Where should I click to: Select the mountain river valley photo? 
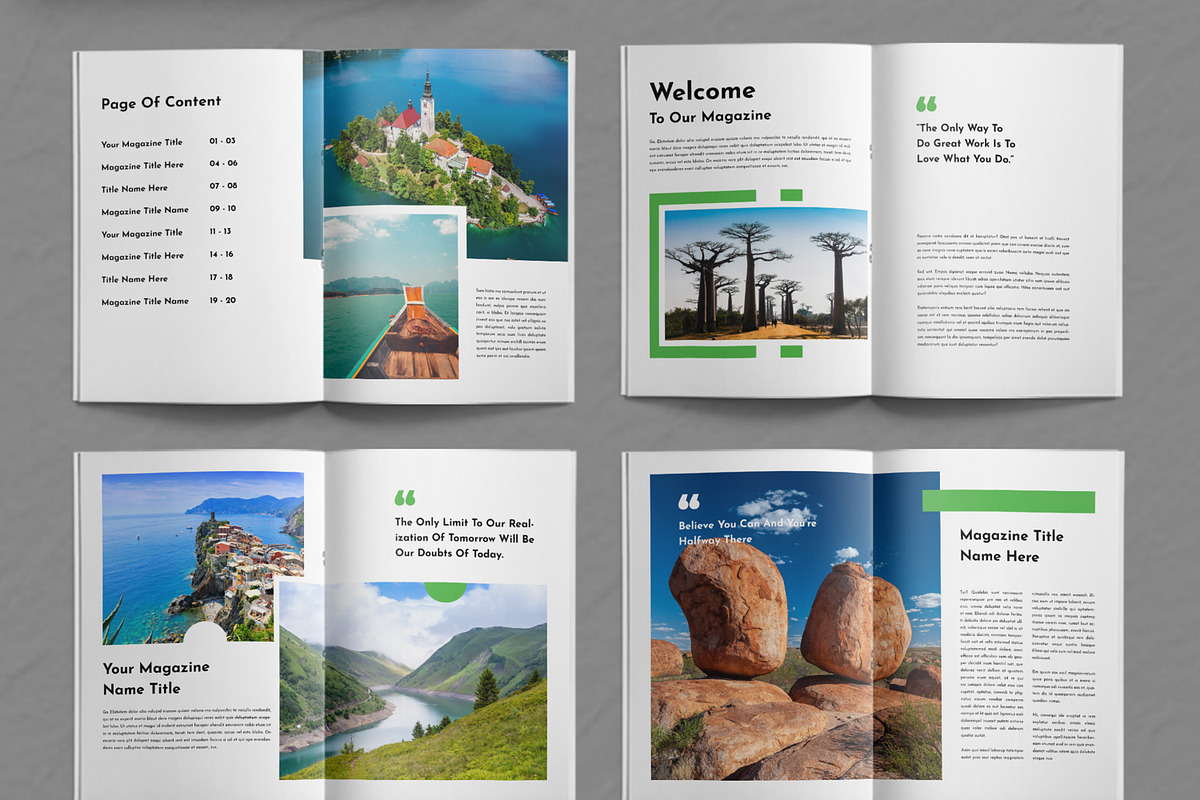tap(413, 681)
